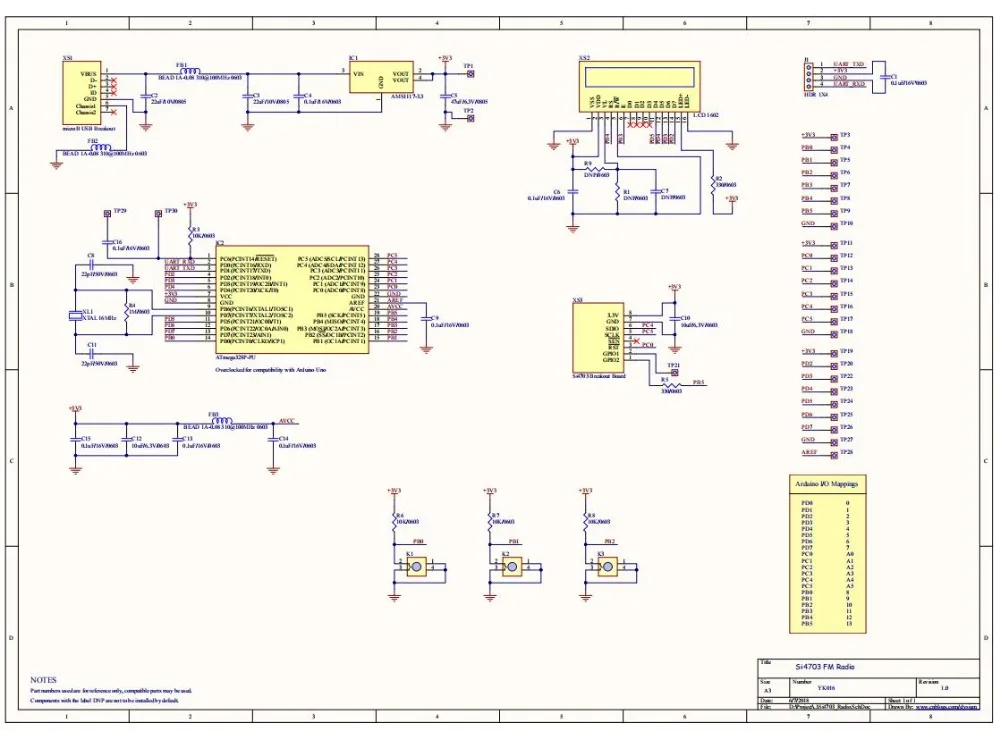
Task: Click the Si4703 FM Radio title text
Action: 825,667
